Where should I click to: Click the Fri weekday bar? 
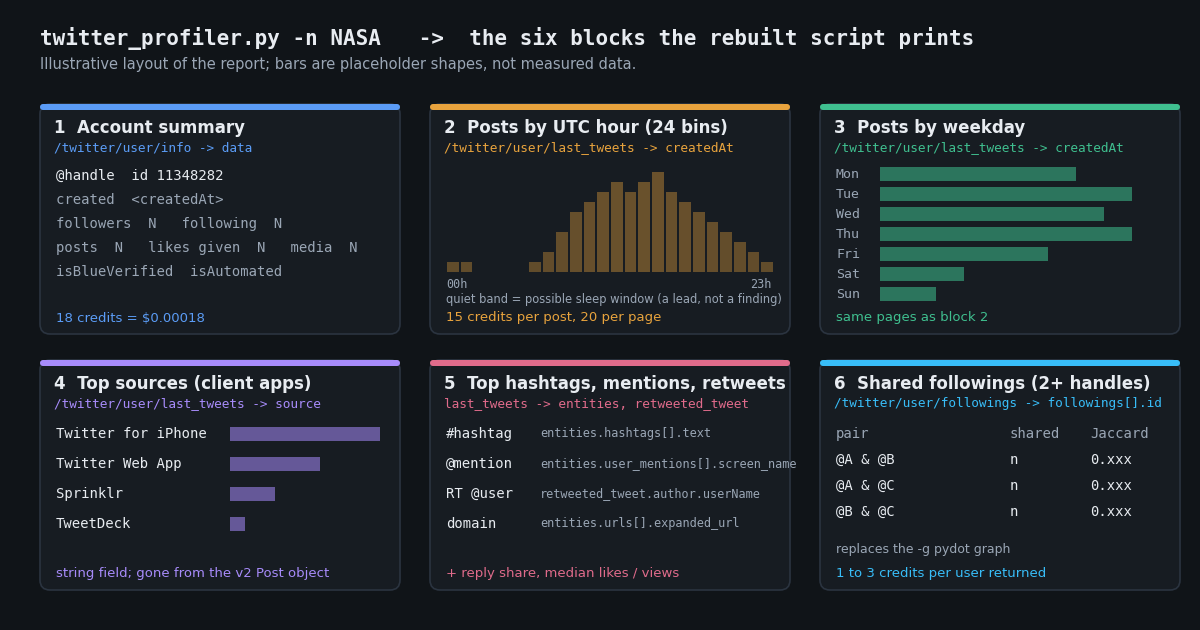pos(964,254)
